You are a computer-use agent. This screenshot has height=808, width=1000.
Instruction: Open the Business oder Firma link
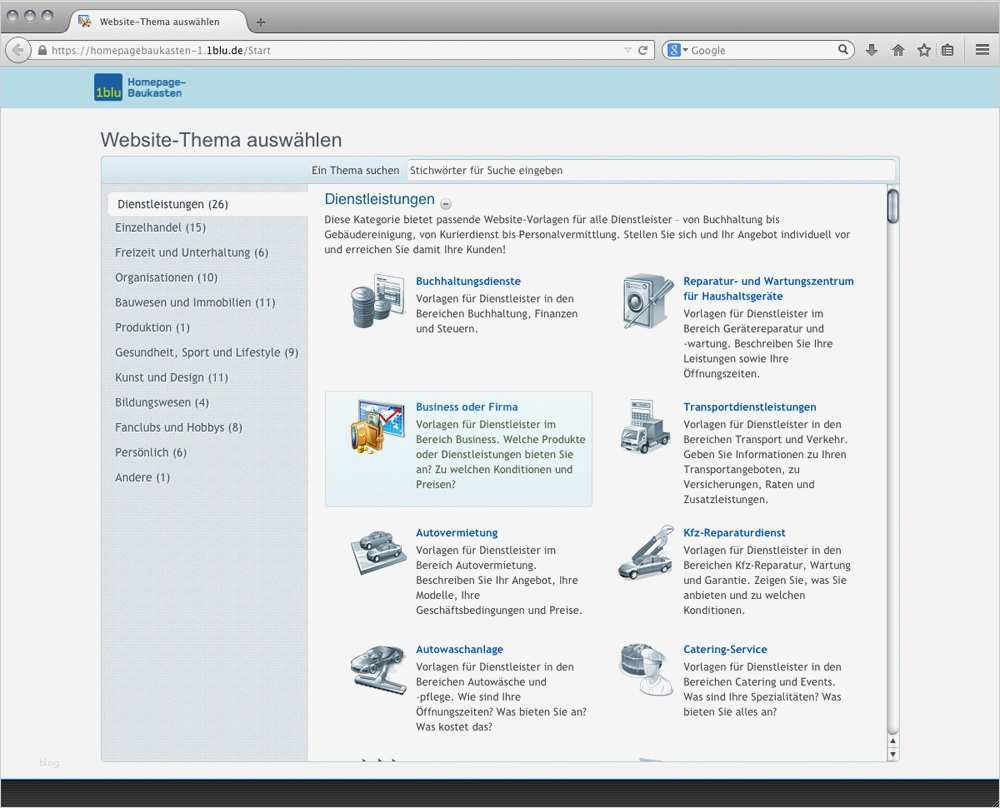pos(467,407)
